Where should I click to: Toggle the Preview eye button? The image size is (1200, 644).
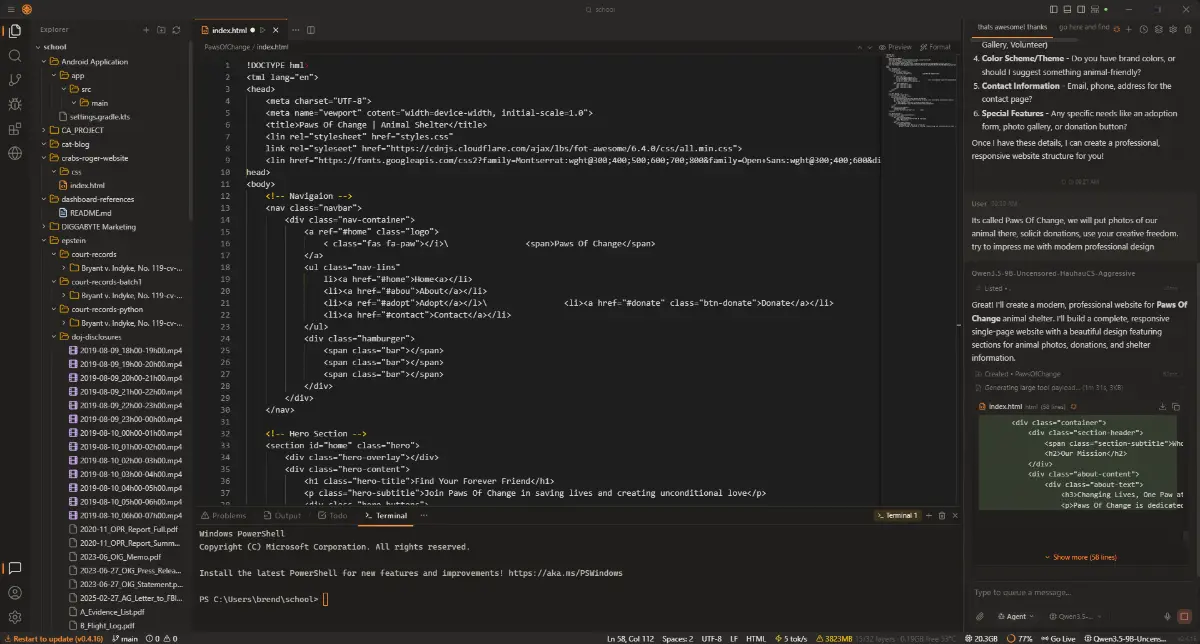pyautogui.click(x=895, y=47)
